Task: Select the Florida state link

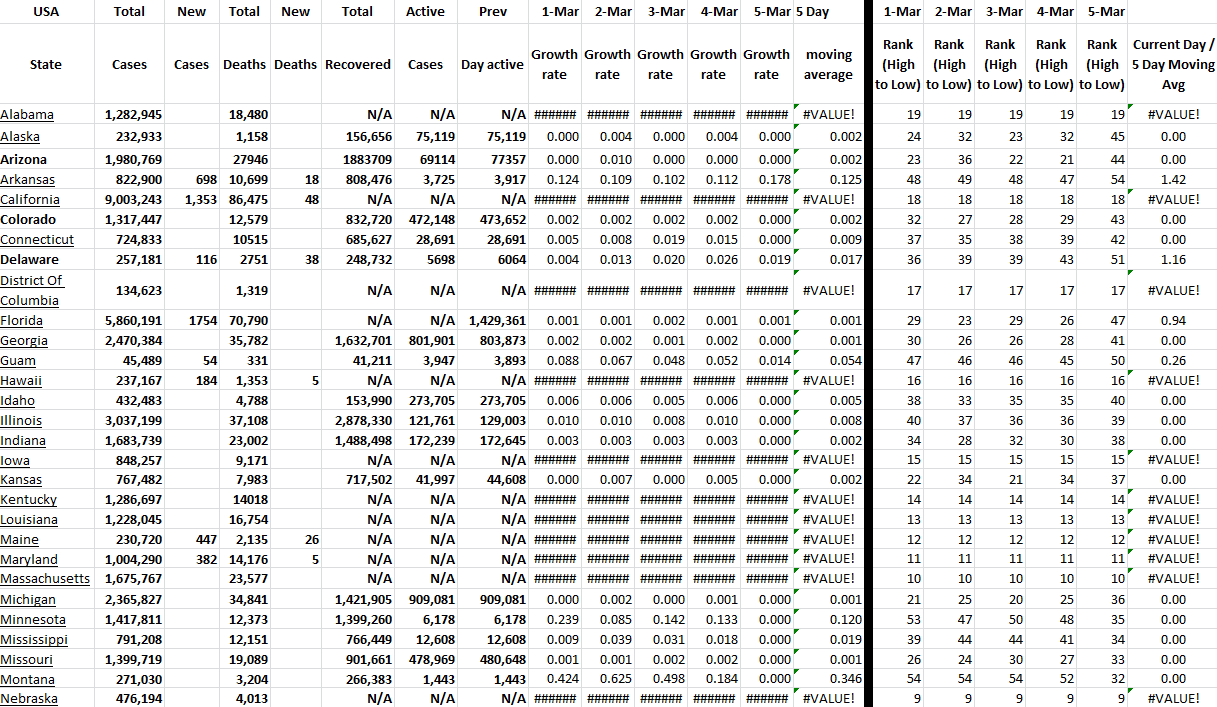Action: (21, 321)
